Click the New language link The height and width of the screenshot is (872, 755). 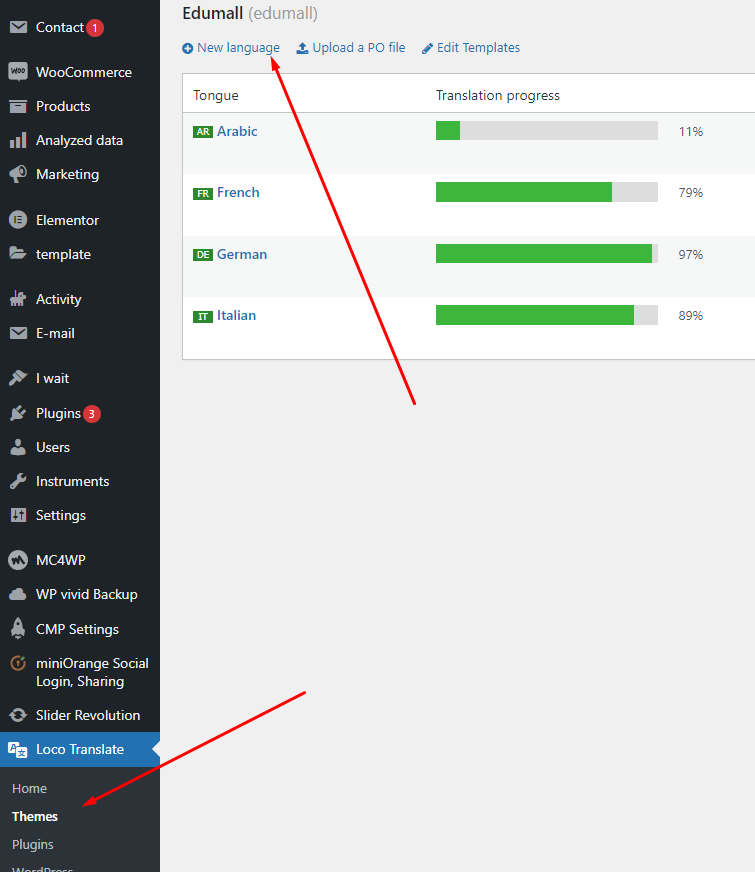239,48
